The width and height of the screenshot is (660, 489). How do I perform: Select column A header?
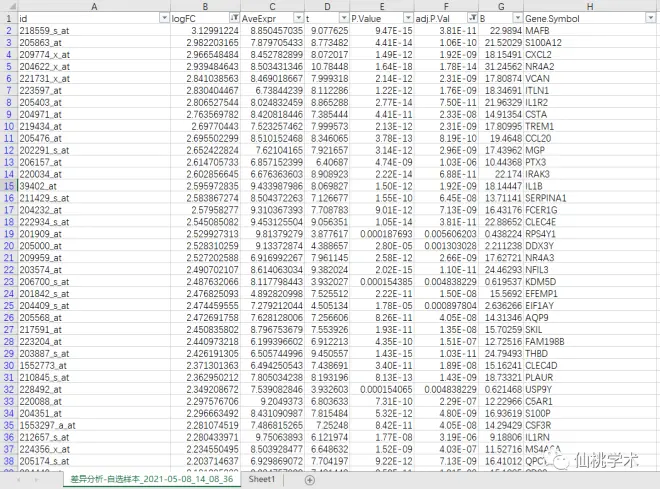click(x=94, y=6)
